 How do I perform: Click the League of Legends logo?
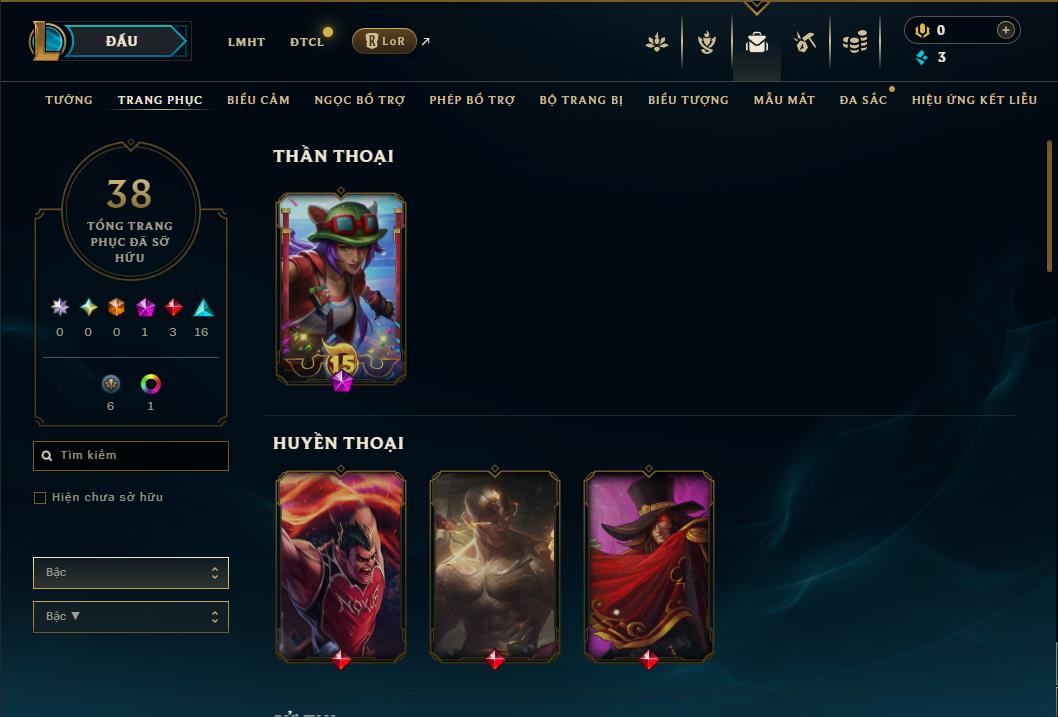coord(47,40)
